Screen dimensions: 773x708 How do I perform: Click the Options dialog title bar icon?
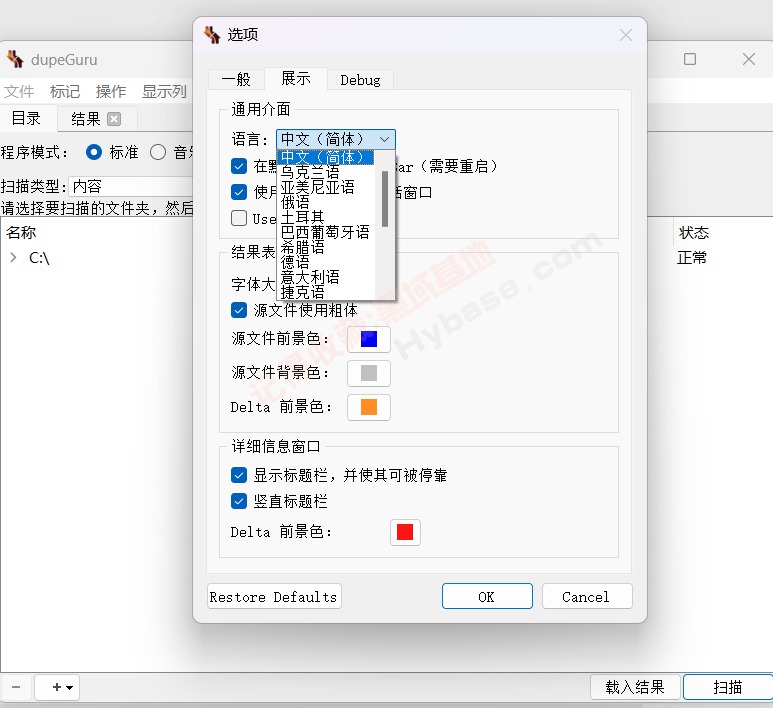tap(212, 35)
